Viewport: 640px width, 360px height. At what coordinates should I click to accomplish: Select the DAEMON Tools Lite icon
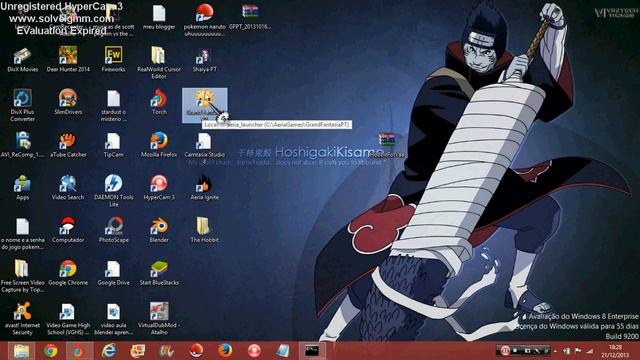[x=113, y=191]
